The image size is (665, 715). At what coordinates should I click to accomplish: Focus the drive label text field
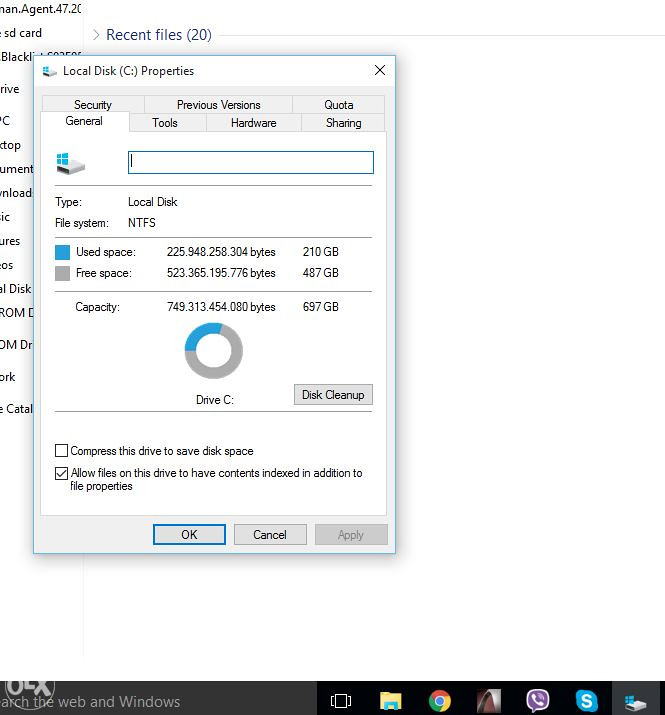click(x=251, y=162)
